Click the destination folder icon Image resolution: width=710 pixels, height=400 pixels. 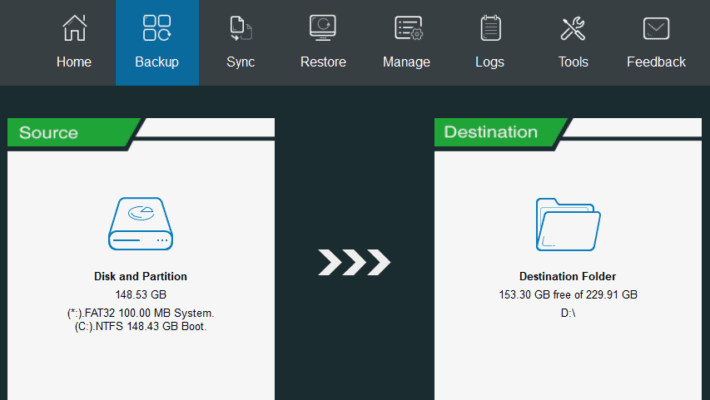click(x=568, y=224)
